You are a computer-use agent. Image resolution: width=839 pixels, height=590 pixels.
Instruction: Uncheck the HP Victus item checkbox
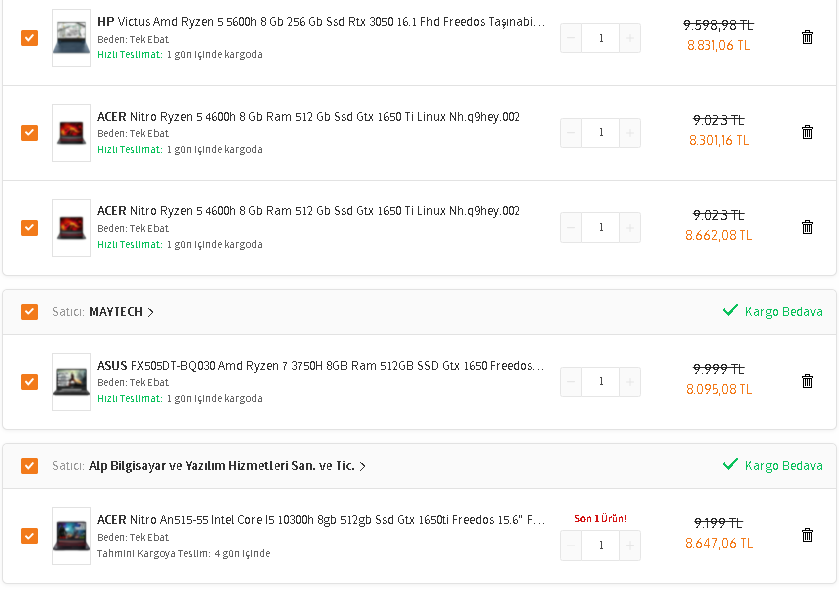29,38
